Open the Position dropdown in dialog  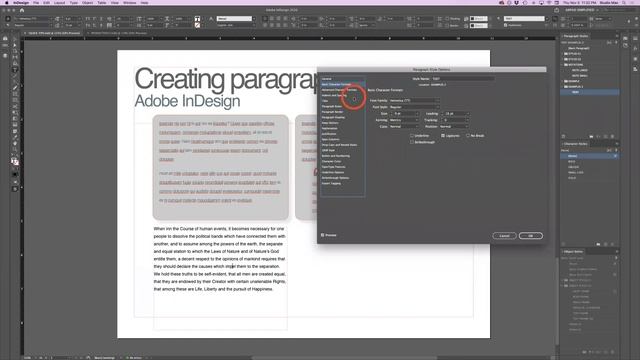(x=454, y=127)
